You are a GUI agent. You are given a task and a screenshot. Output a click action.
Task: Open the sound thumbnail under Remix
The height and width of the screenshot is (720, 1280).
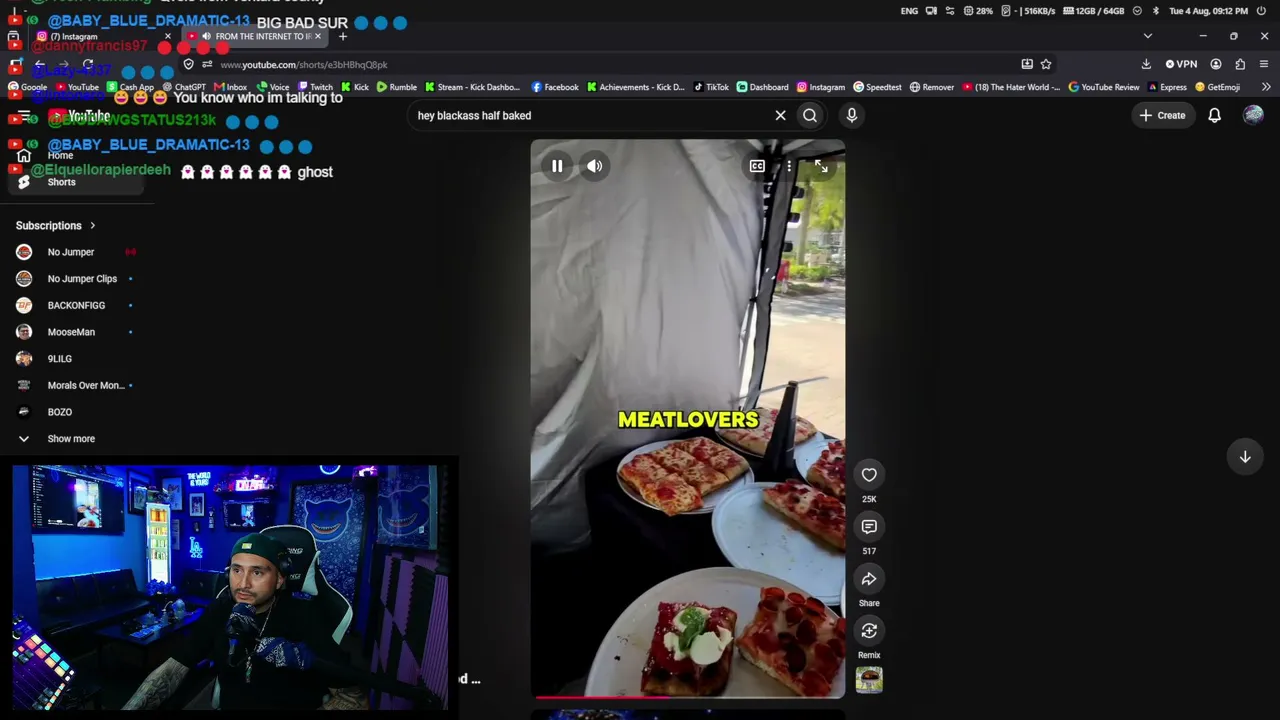point(869,680)
